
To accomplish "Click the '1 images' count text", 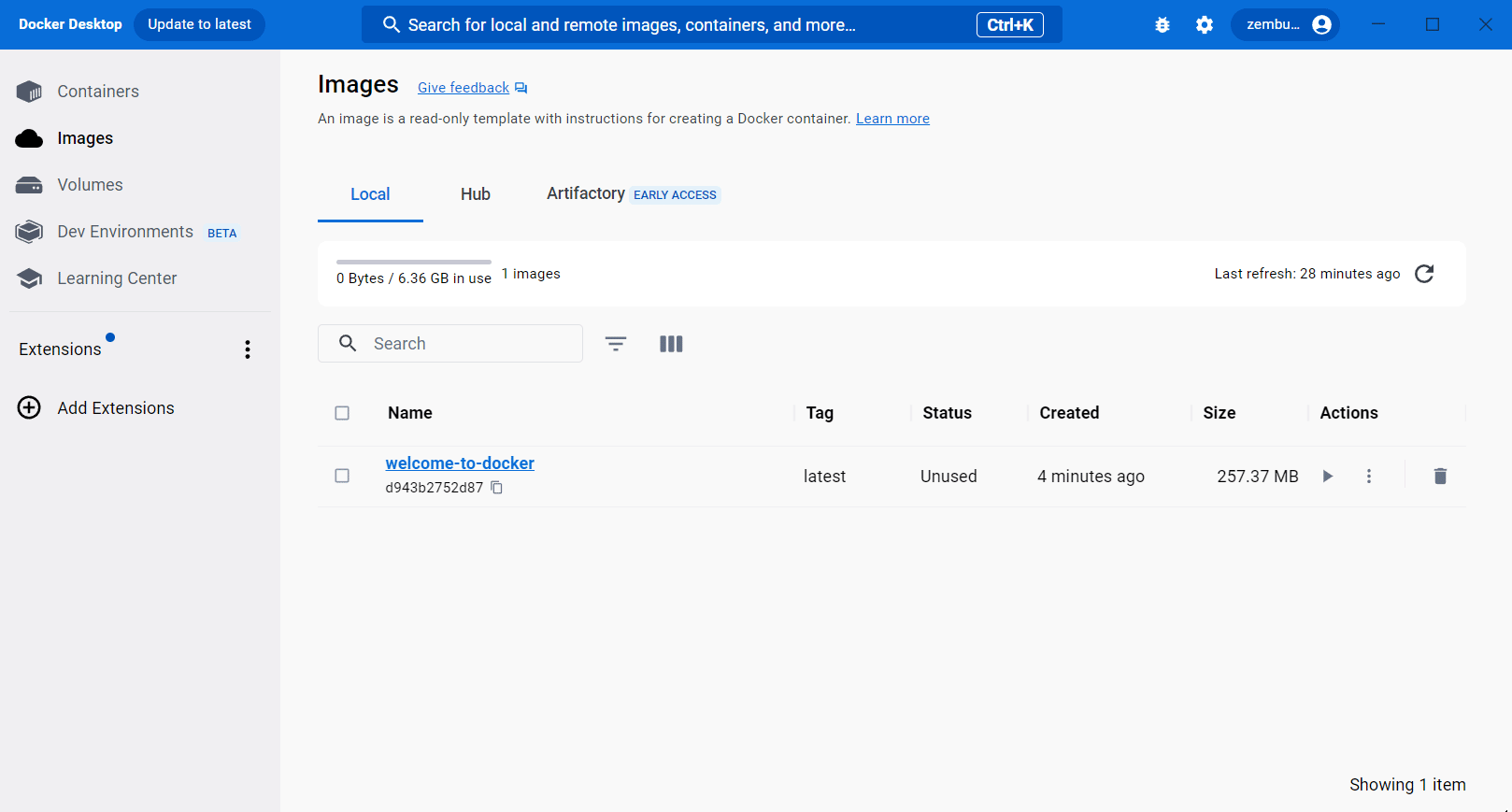I will [x=531, y=274].
